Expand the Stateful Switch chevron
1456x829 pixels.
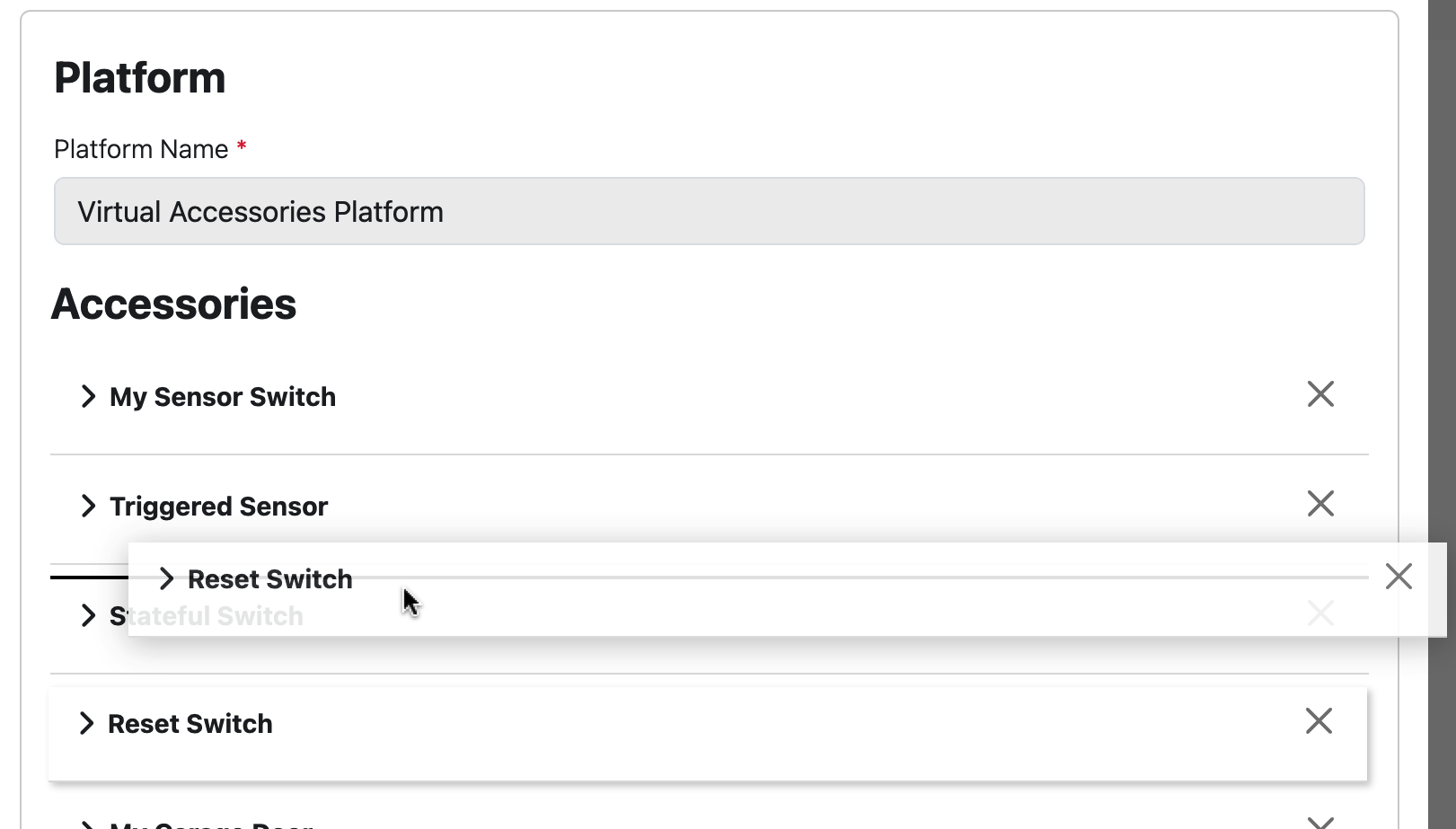coord(88,615)
